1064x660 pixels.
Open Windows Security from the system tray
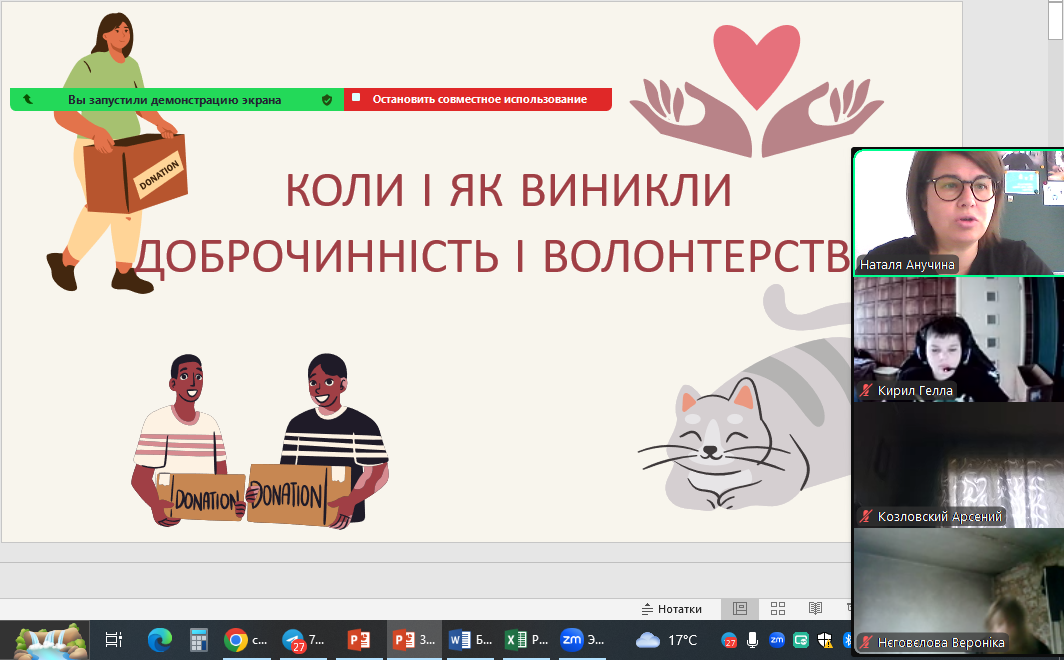click(825, 640)
